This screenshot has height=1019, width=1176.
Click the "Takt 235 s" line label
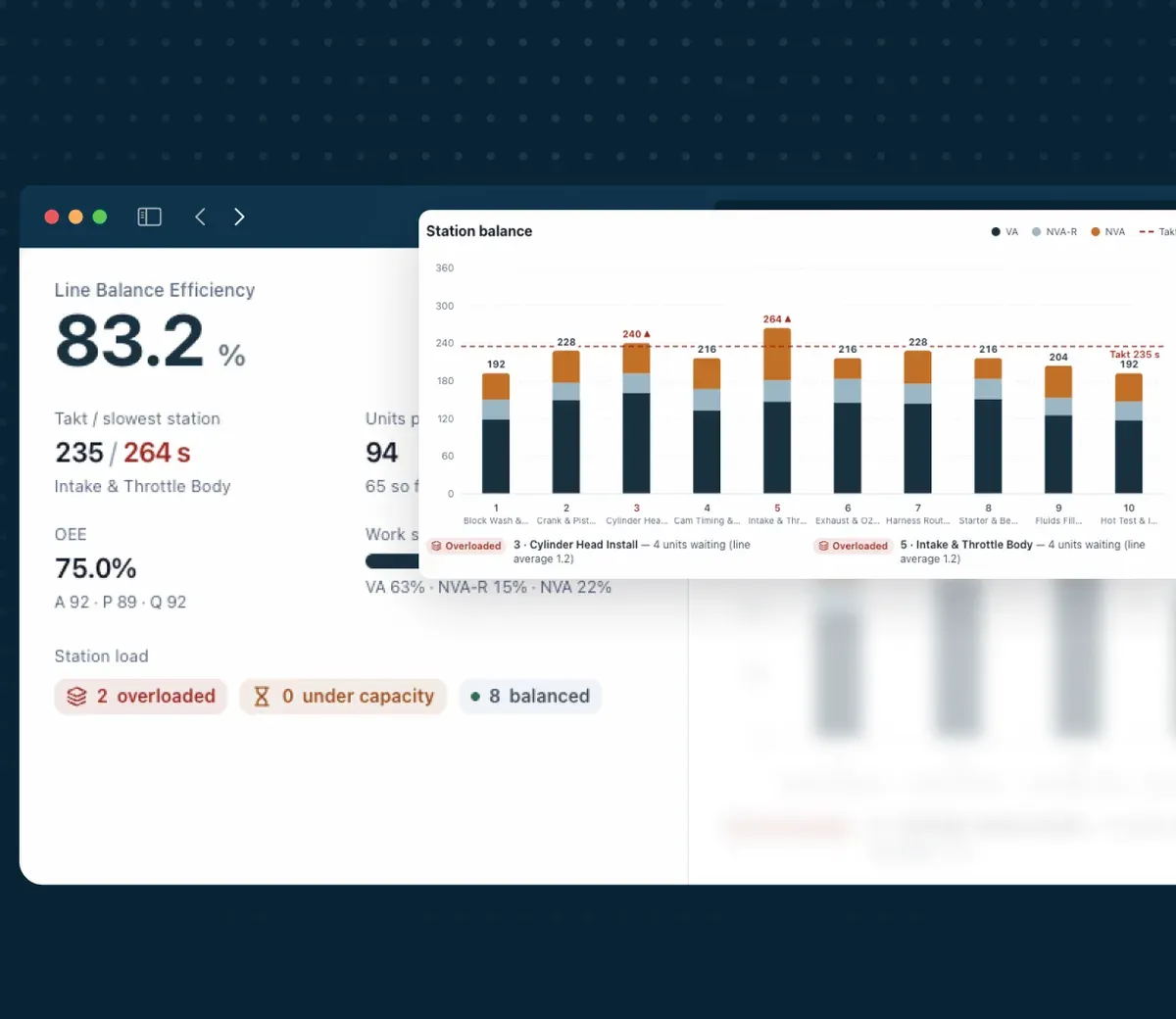click(x=1134, y=355)
